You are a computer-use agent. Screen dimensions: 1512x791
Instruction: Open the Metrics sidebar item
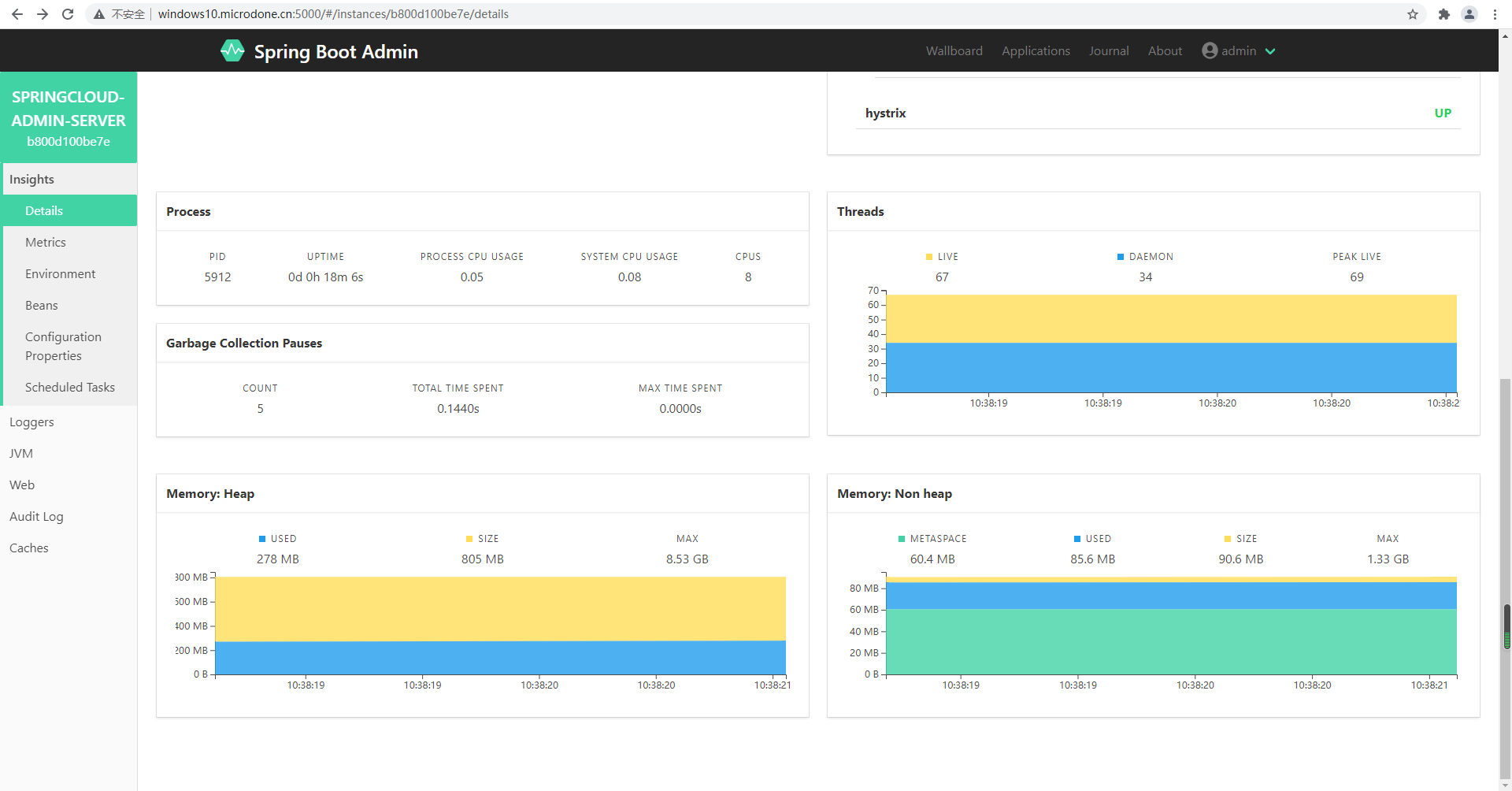tap(69, 242)
